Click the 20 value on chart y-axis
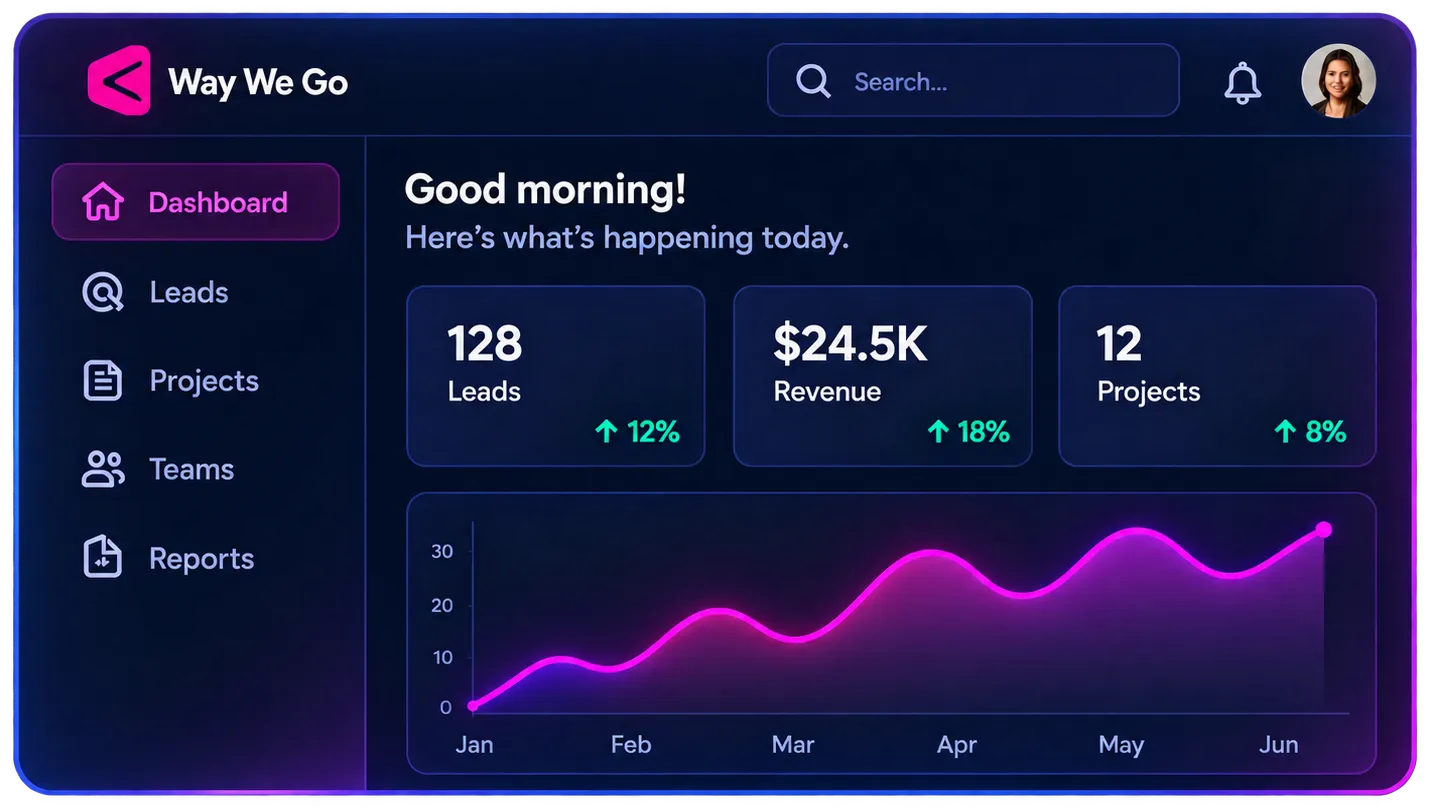The width and height of the screenshot is (1431, 808). pos(442,605)
